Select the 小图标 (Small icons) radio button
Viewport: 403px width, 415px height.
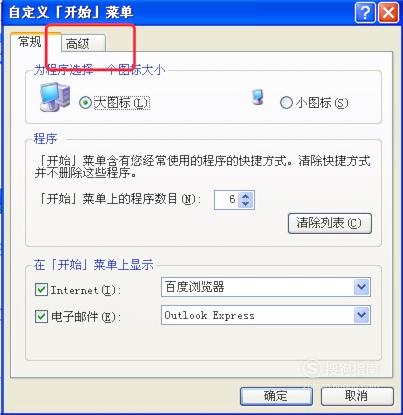286,103
